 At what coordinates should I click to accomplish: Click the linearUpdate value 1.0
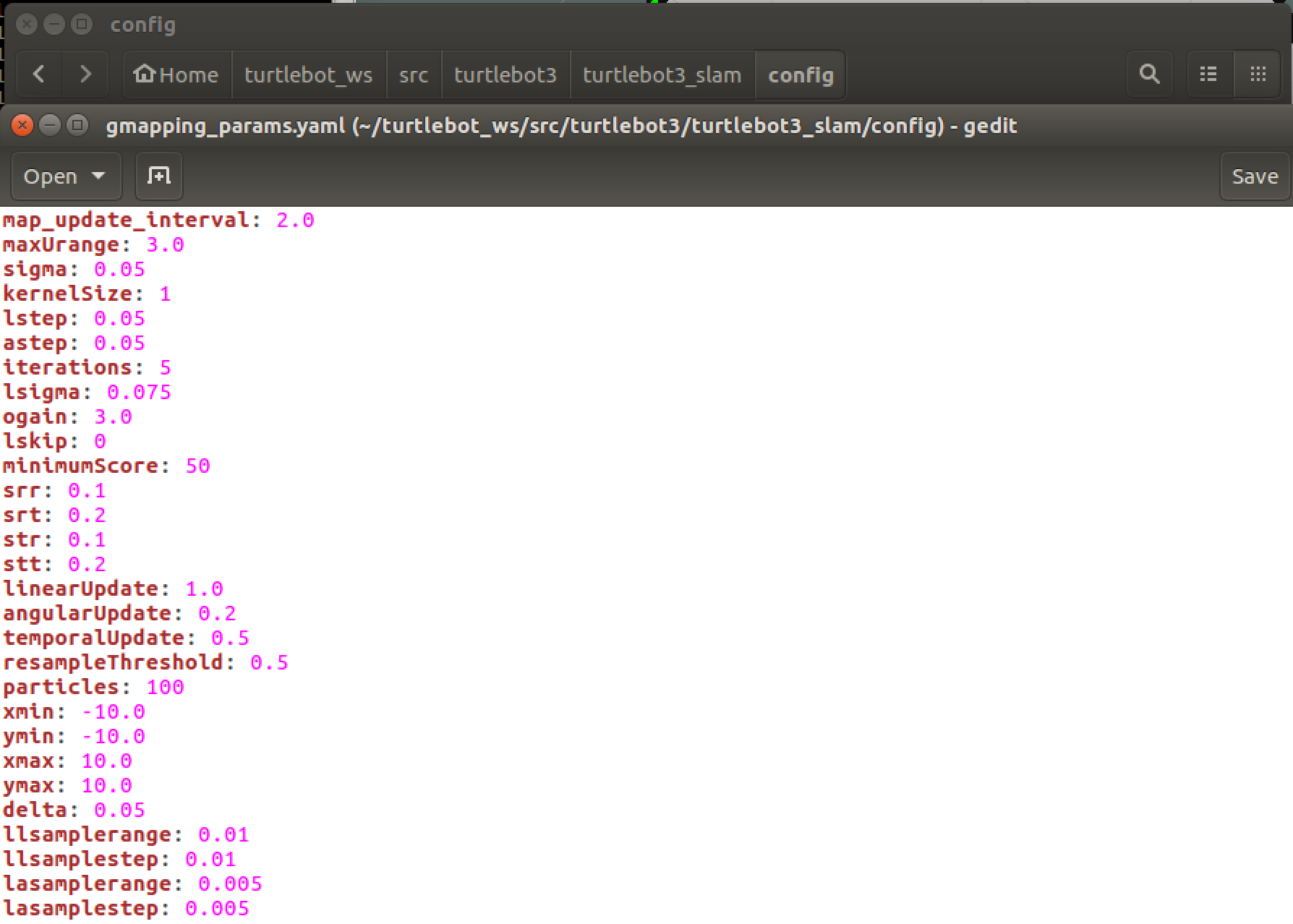(x=205, y=589)
